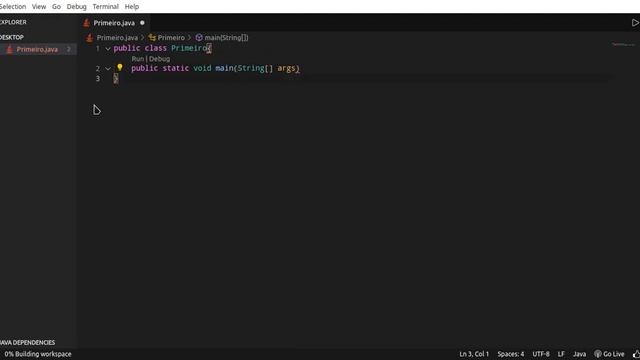Click line number 1 in the gutter
This screenshot has height=360, width=640.
98,49
